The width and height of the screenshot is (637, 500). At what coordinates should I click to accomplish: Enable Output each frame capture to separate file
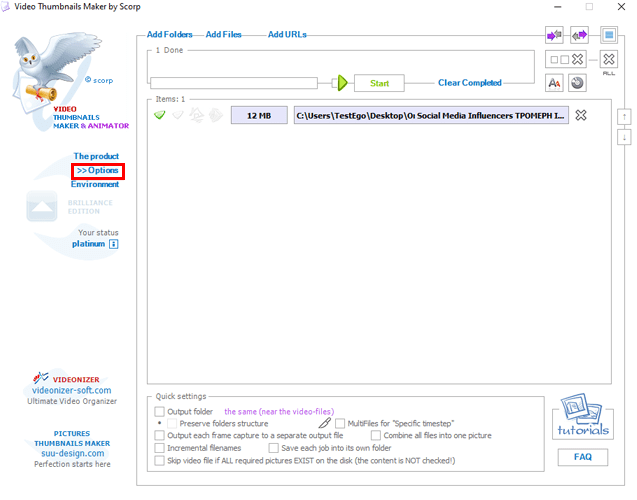click(x=160, y=435)
